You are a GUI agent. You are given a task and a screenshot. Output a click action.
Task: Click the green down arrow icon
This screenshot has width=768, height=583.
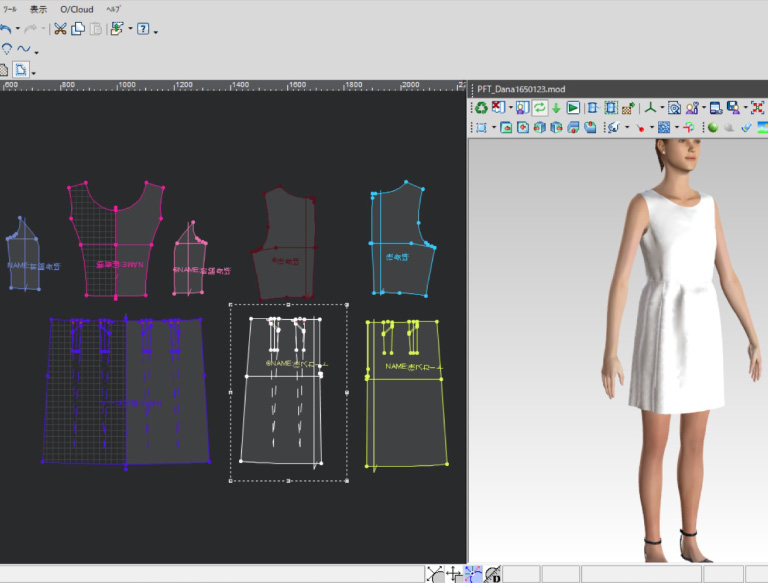coord(556,108)
